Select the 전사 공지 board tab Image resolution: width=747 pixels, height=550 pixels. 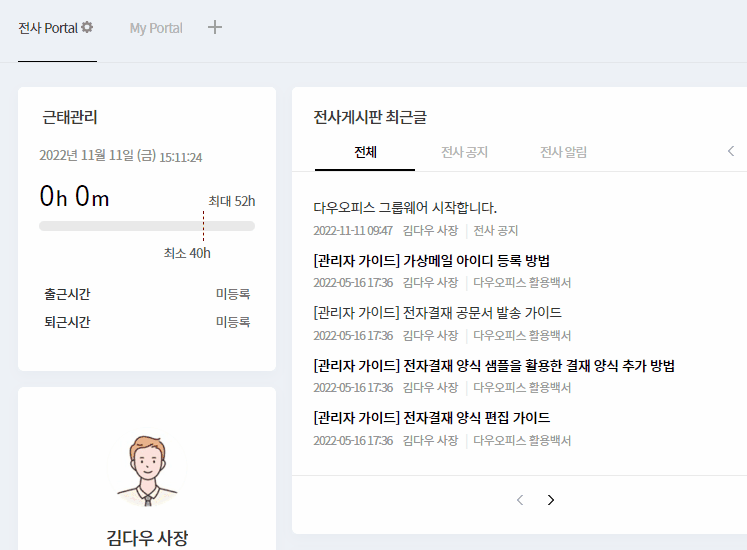click(x=464, y=152)
